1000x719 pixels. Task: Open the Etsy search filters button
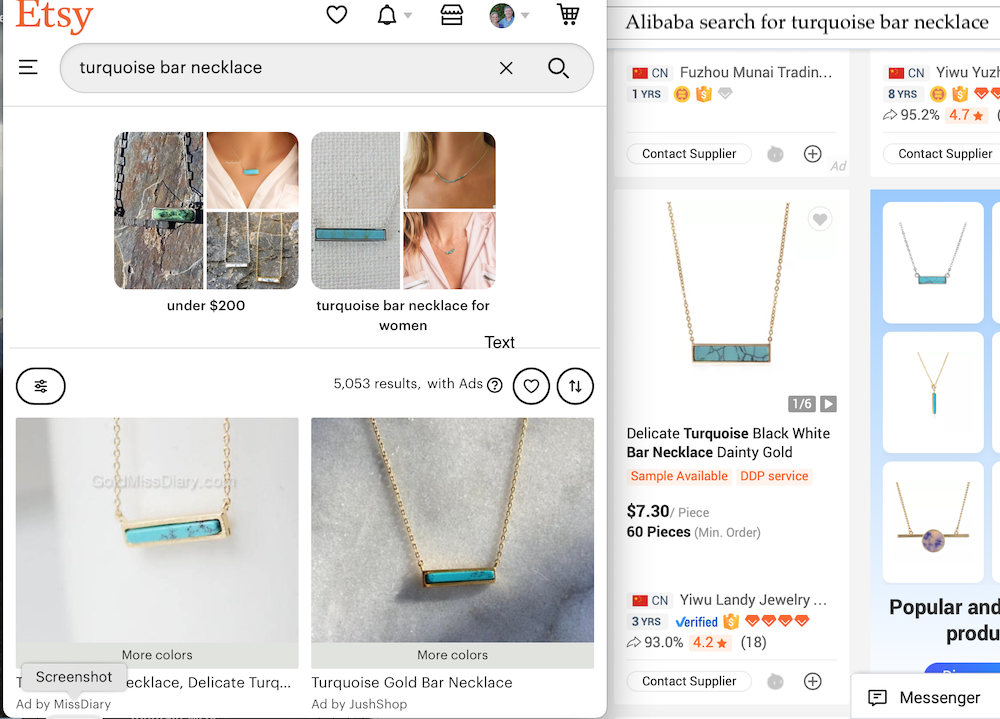pyautogui.click(x=41, y=386)
